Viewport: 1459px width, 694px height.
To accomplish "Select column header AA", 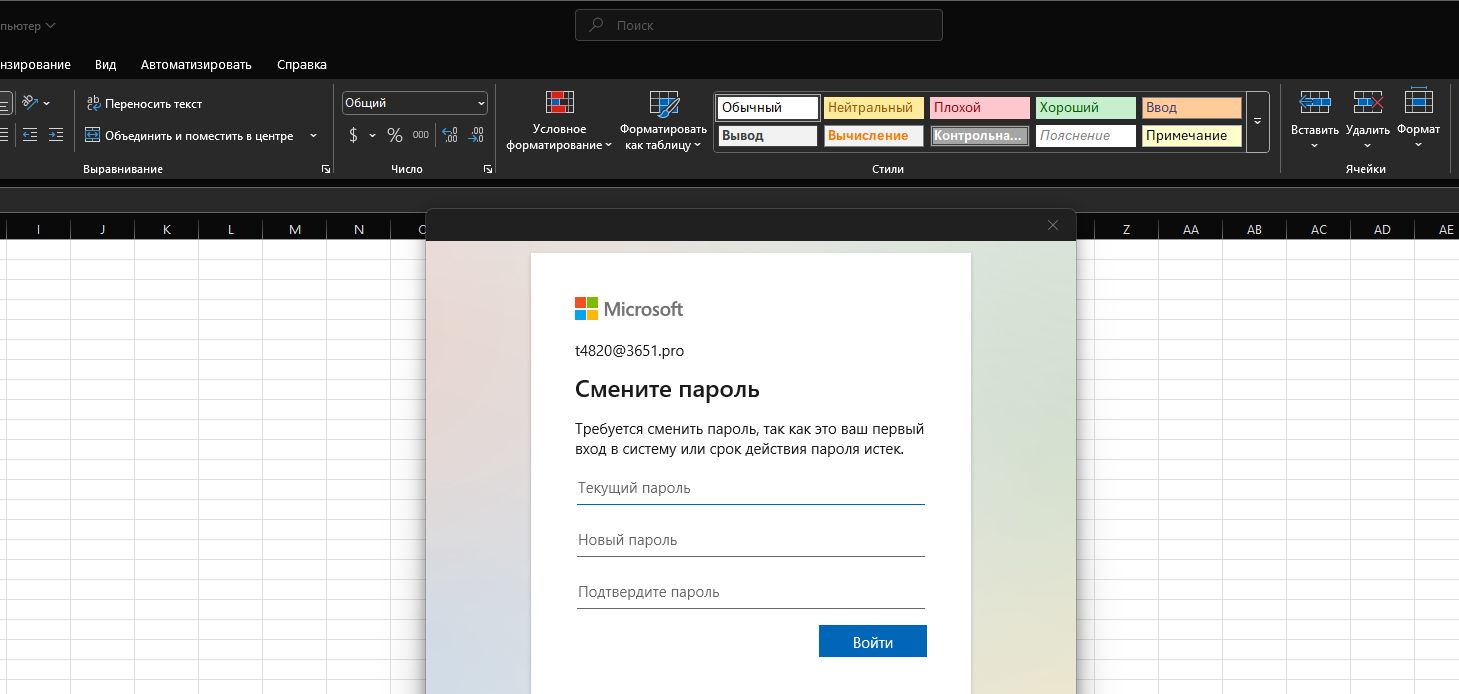I will coord(1190,230).
